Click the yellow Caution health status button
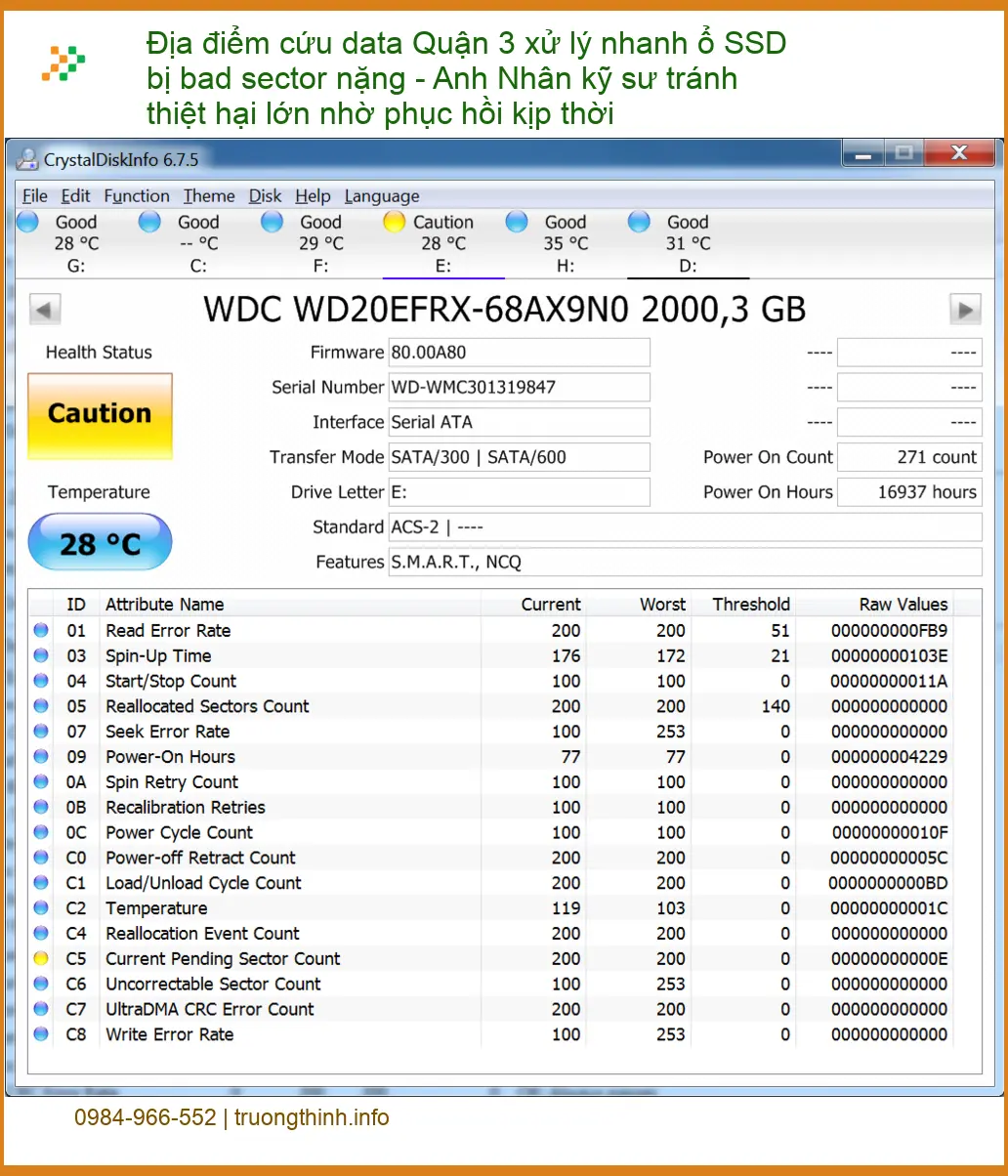 tap(100, 415)
